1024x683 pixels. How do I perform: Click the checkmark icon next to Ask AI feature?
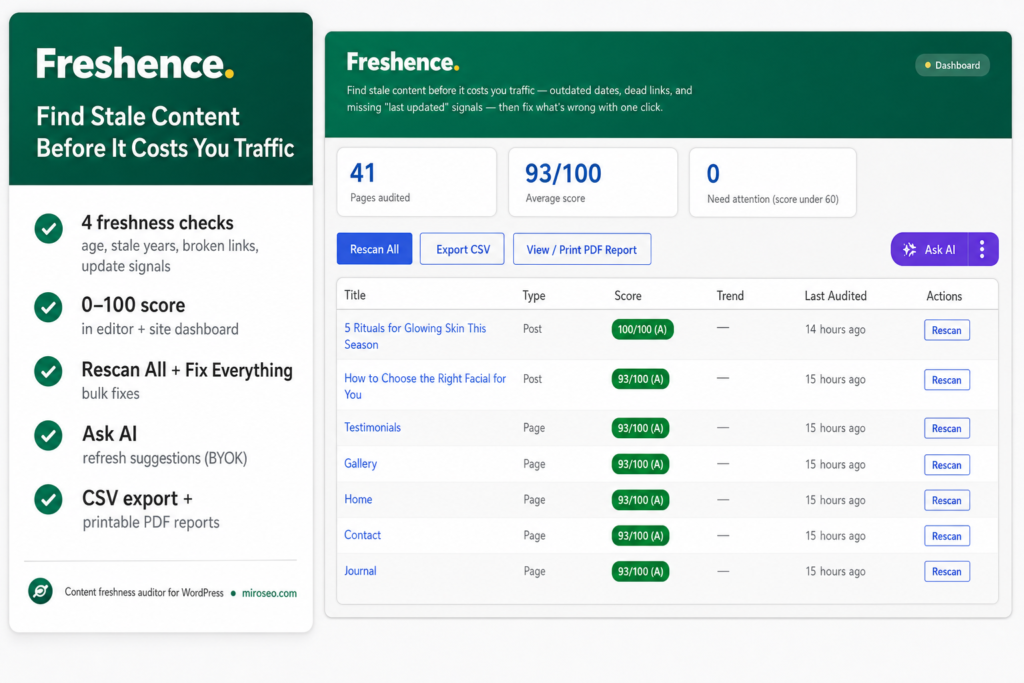tap(48, 436)
